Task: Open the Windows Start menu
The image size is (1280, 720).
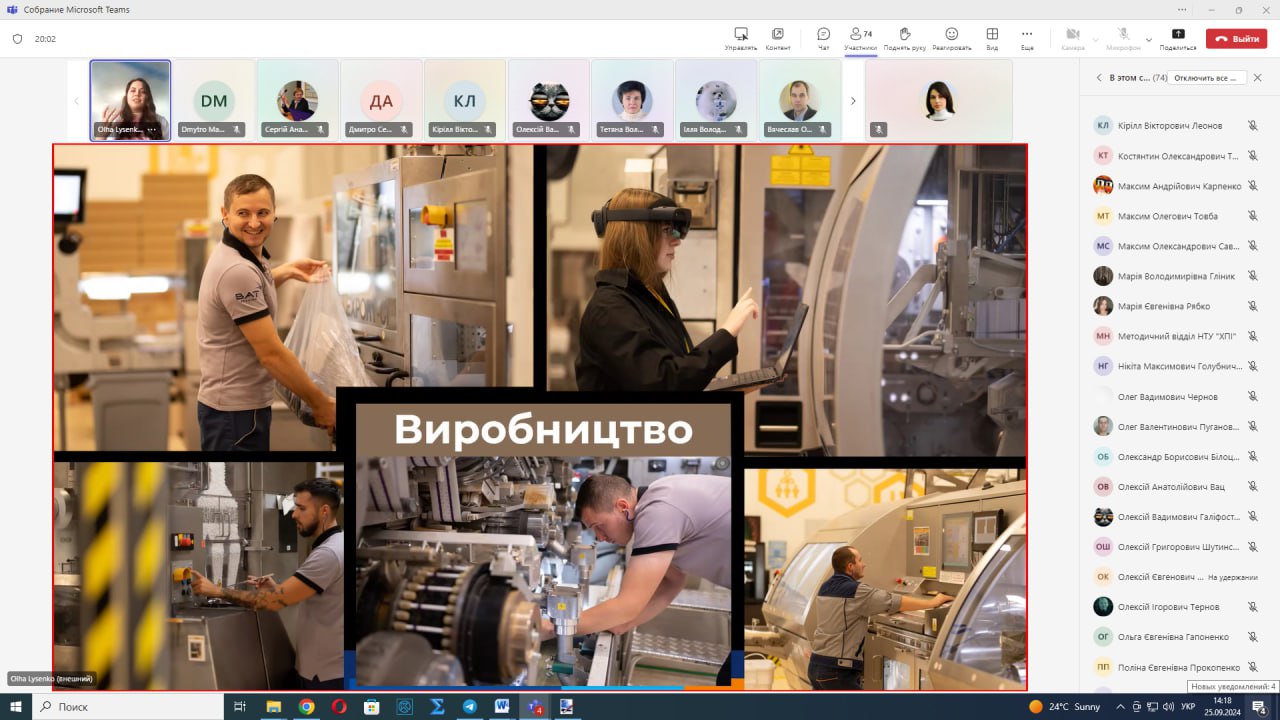Action: [x=16, y=706]
